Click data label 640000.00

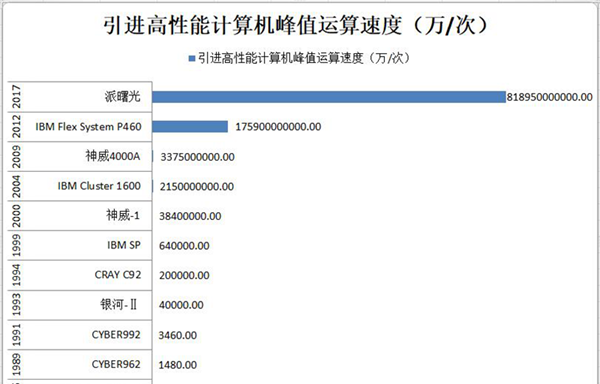pyautogui.click(x=184, y=246)
